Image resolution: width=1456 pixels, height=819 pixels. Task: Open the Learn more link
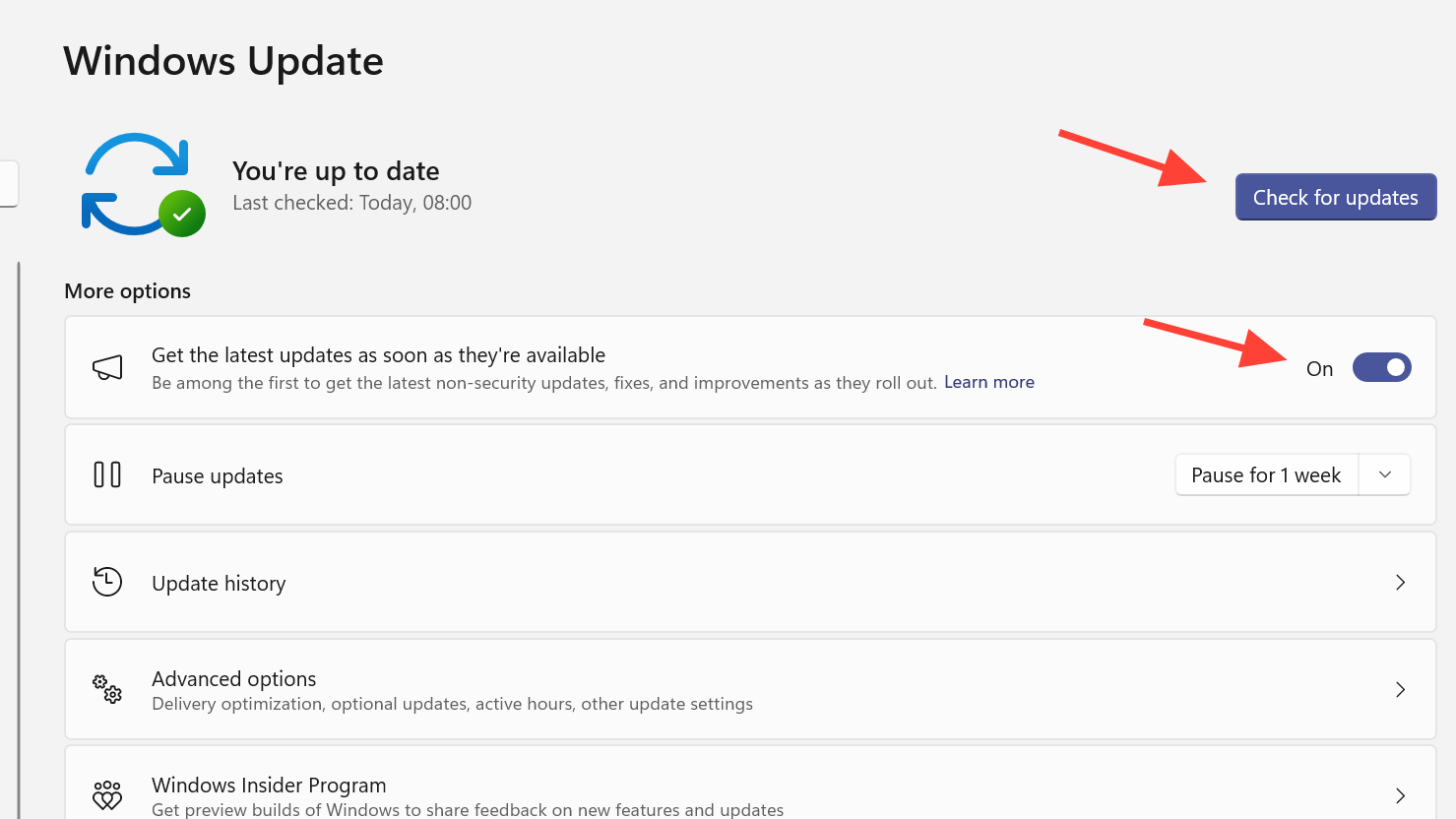989,382
